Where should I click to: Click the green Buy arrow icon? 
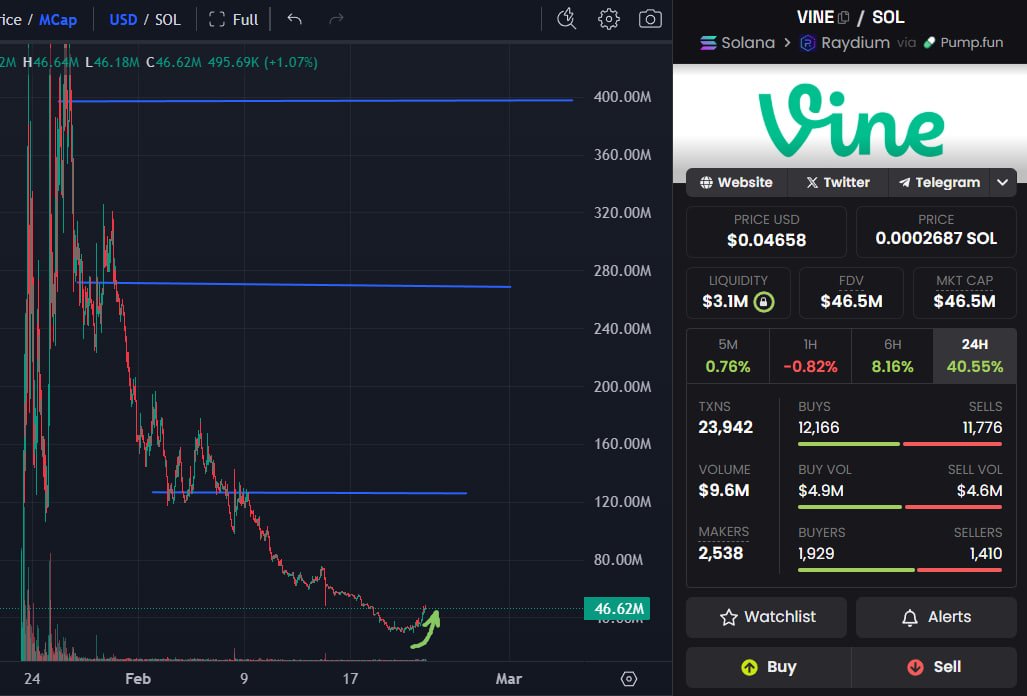click(x=749, y=667)
